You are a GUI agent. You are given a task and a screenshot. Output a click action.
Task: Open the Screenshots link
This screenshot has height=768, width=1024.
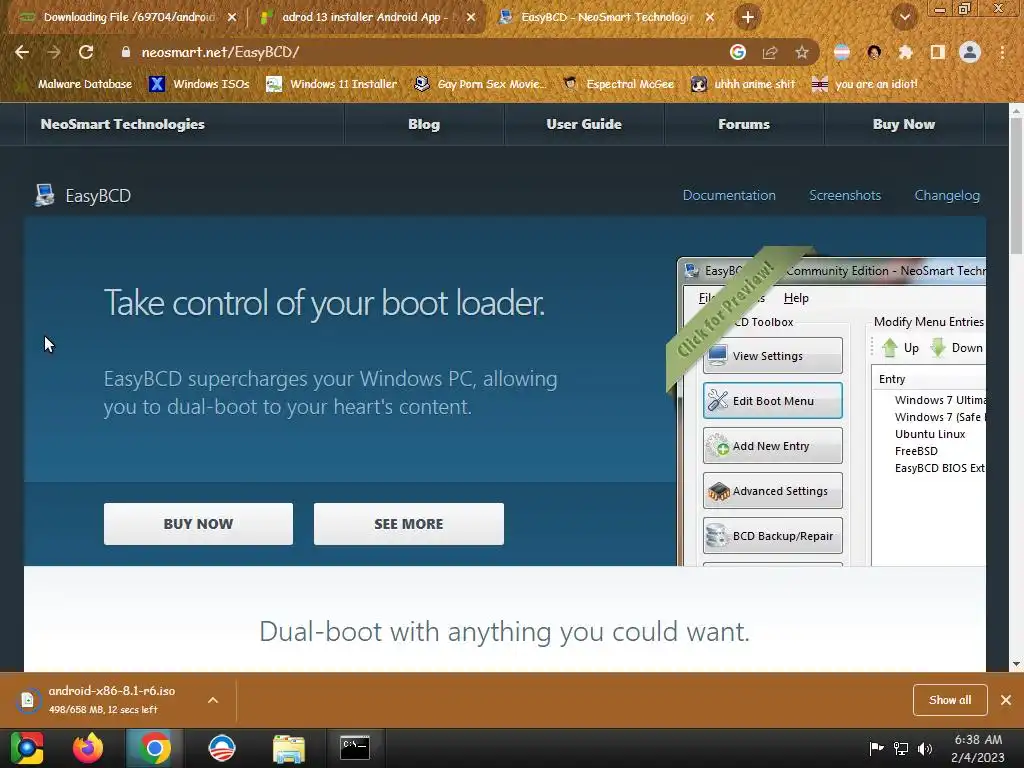pos(844,195)
